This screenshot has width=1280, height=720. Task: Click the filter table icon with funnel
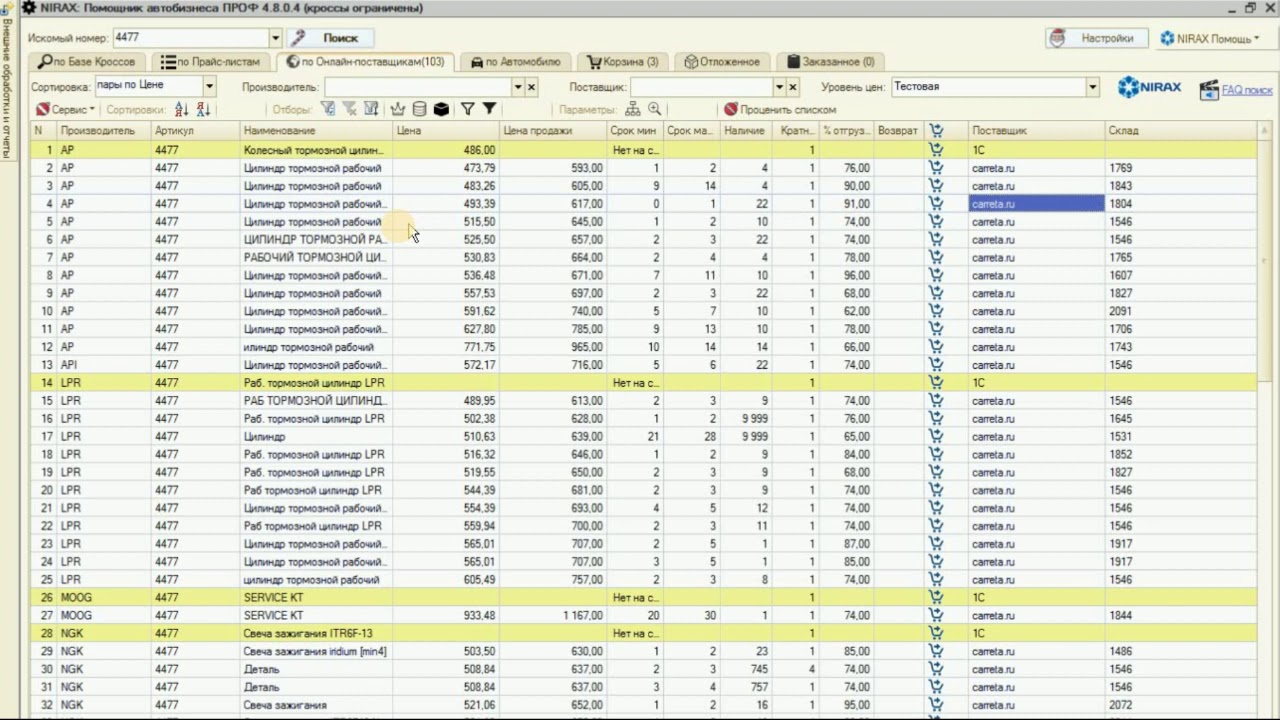point(371,109)
